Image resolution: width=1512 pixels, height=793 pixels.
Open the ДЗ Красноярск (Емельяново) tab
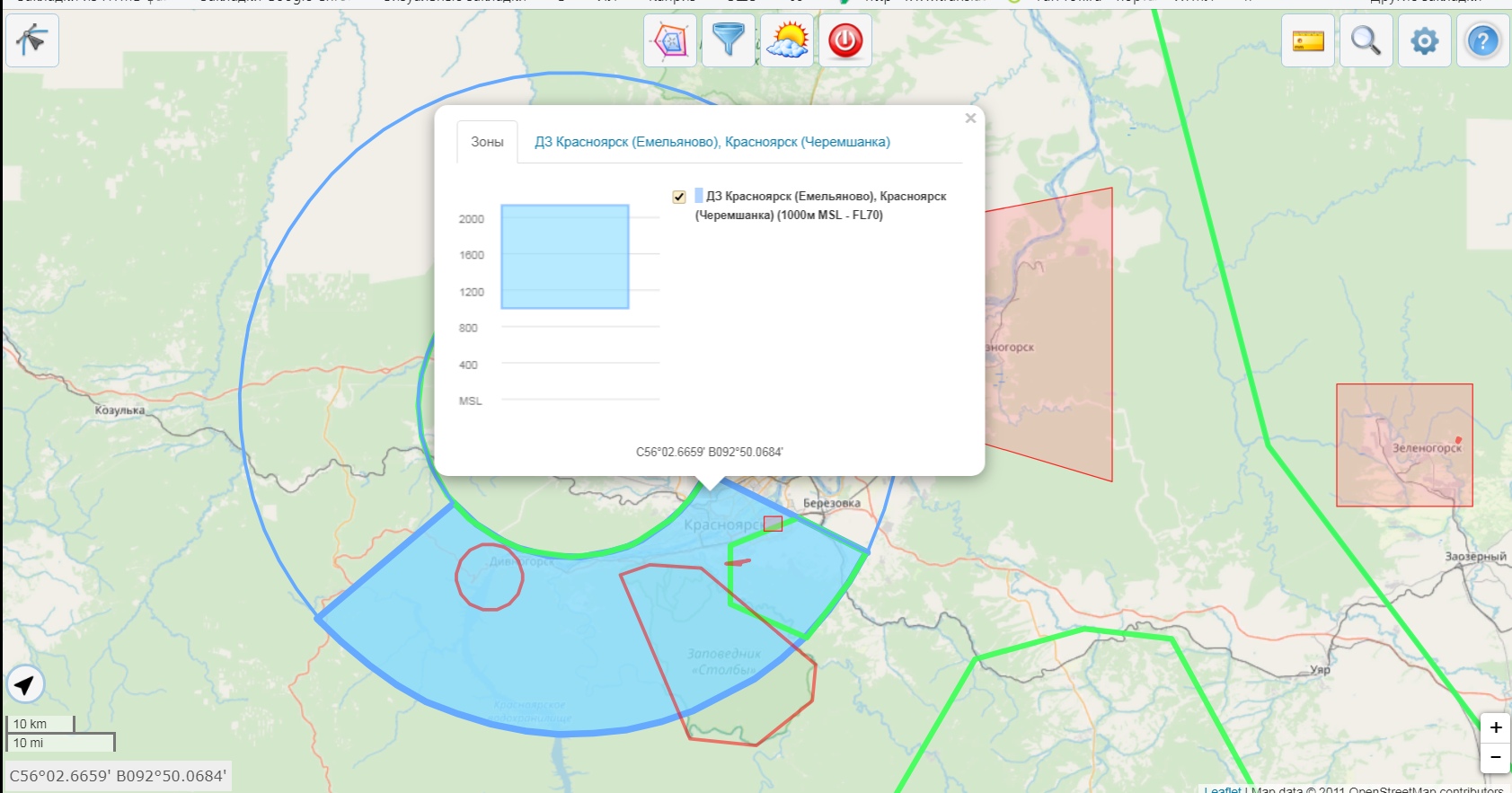[x=712, y=142]
